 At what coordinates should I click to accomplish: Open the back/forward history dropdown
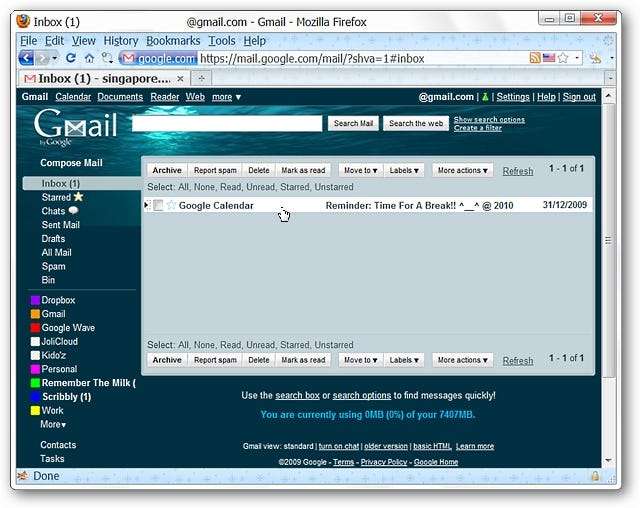55,58
